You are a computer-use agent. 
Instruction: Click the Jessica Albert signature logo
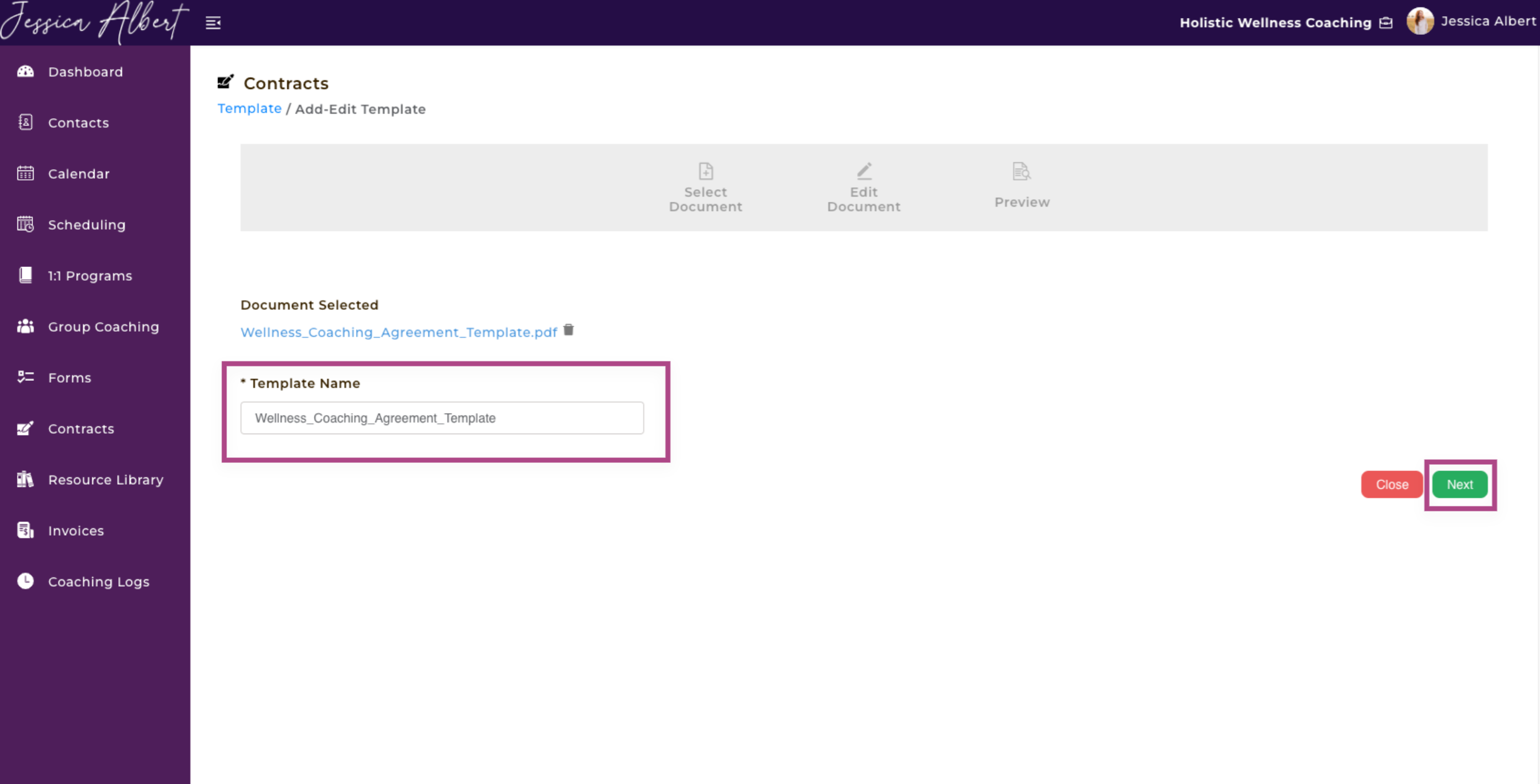click(94, 22)
